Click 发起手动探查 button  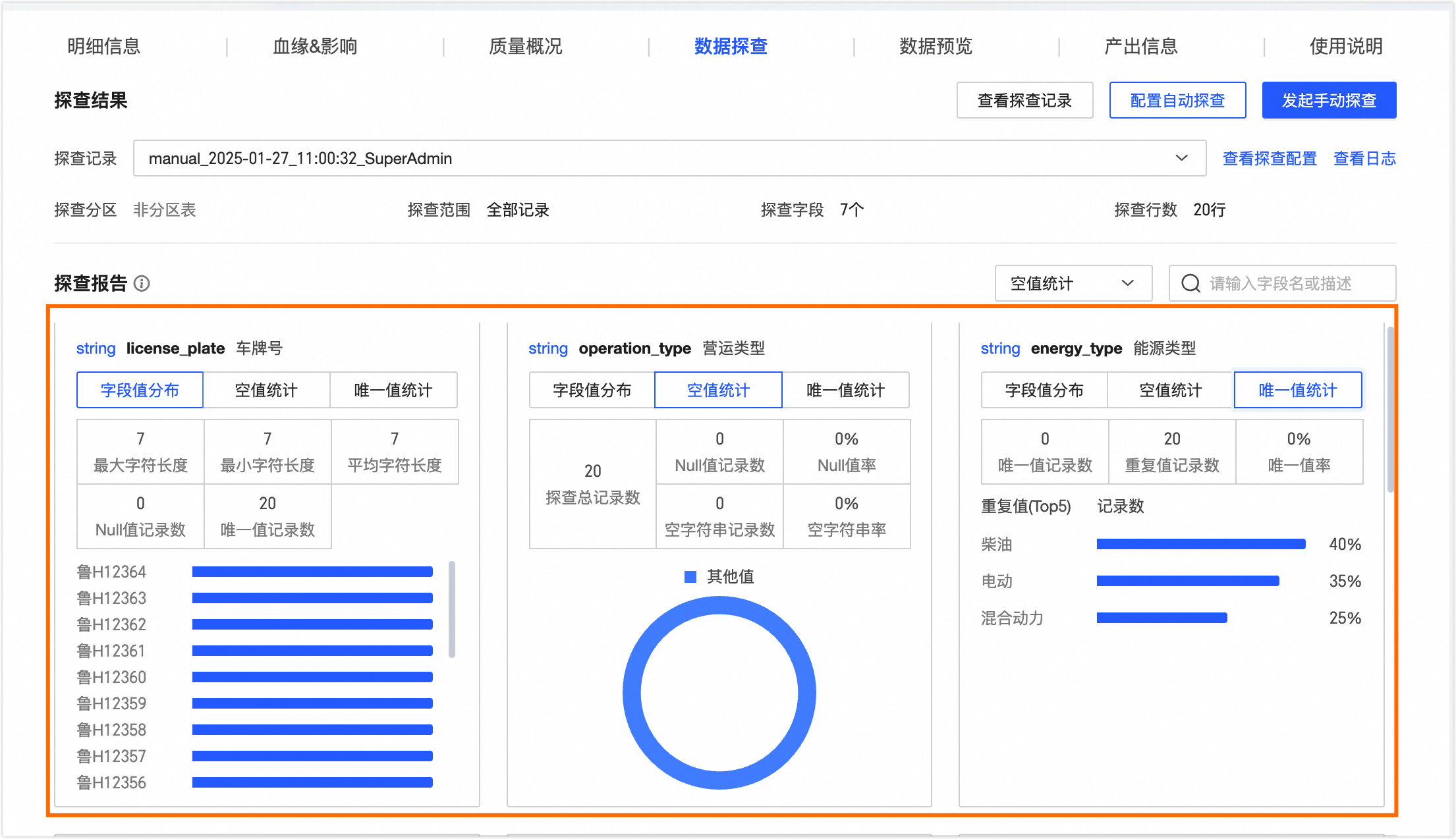pyautogui.click(x=1329, y=100)
